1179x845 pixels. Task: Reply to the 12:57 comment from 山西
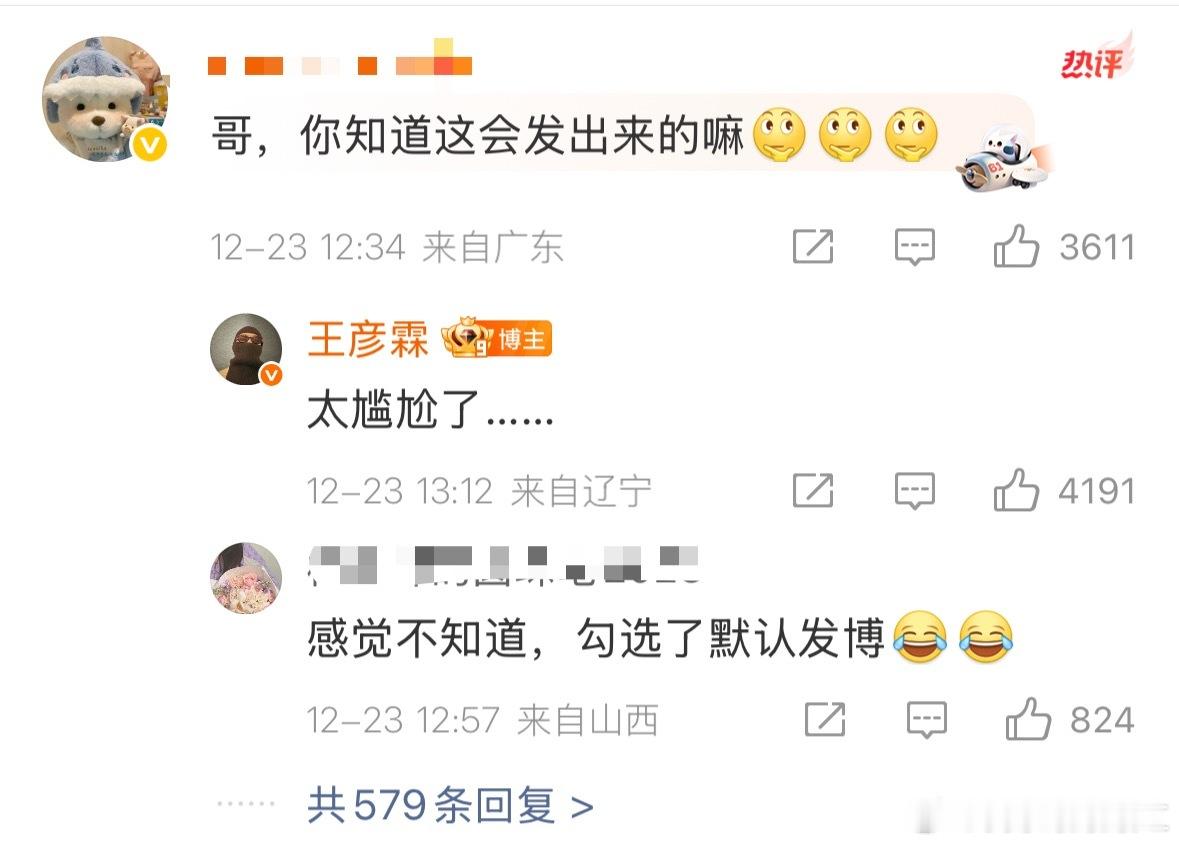[926, 720]
